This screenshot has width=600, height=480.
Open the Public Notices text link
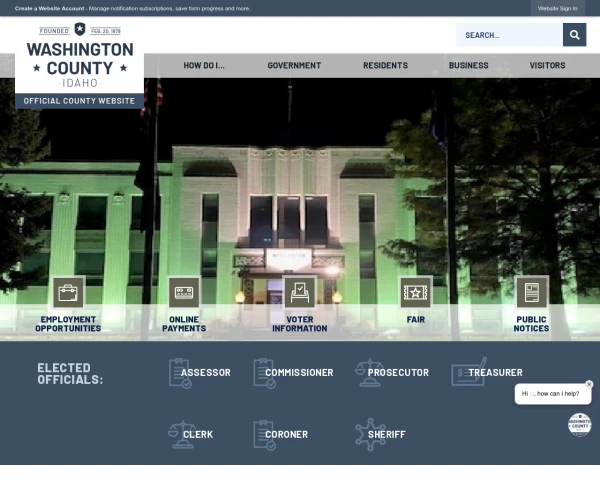532,324
